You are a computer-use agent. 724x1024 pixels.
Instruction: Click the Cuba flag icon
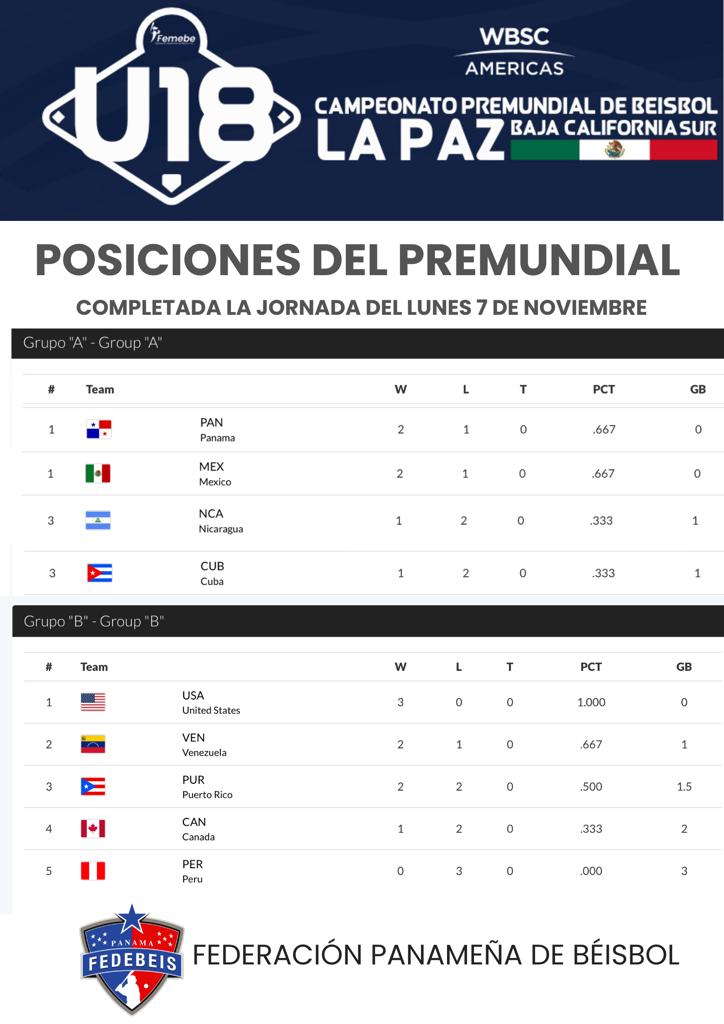pyautogui.click(x=99, y=573)
